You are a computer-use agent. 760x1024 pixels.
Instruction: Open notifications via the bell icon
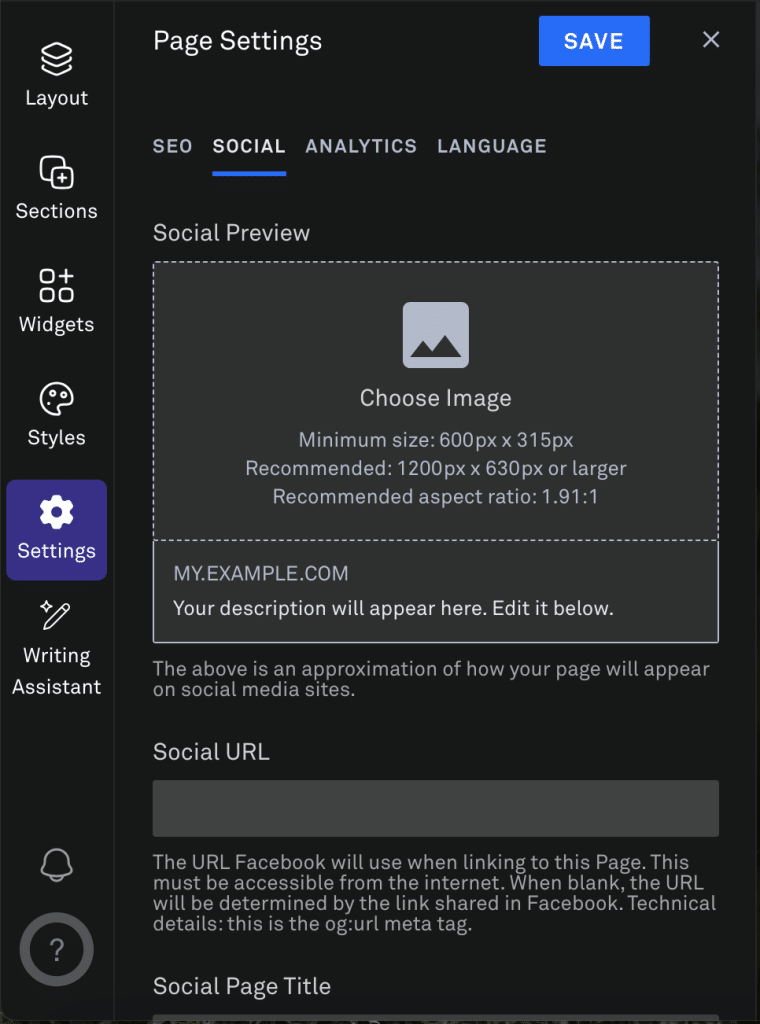56,866
